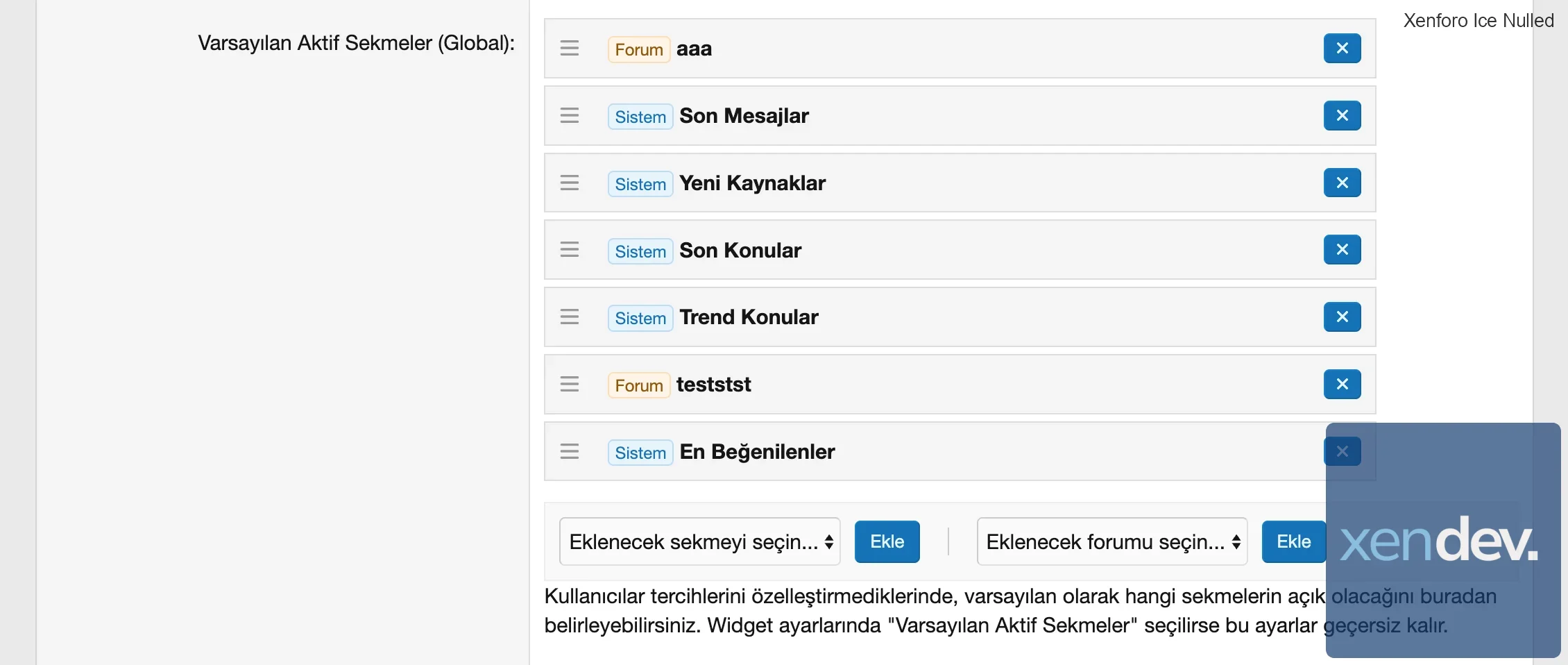Expand the 'Eklenecek forumu seçin...' dropdown

pyautogui.click(x=1111, y=541)
